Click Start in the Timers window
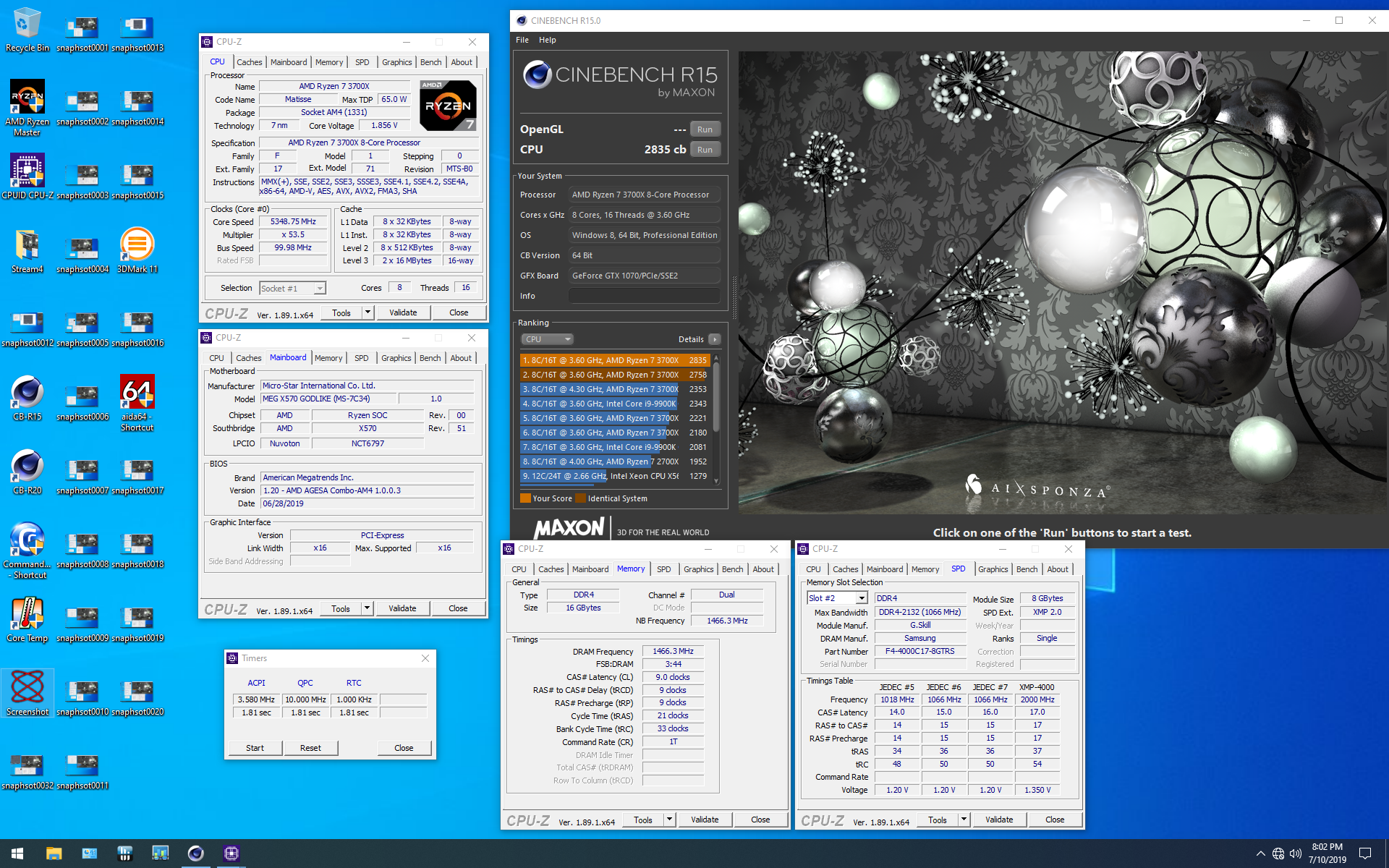 255,748
